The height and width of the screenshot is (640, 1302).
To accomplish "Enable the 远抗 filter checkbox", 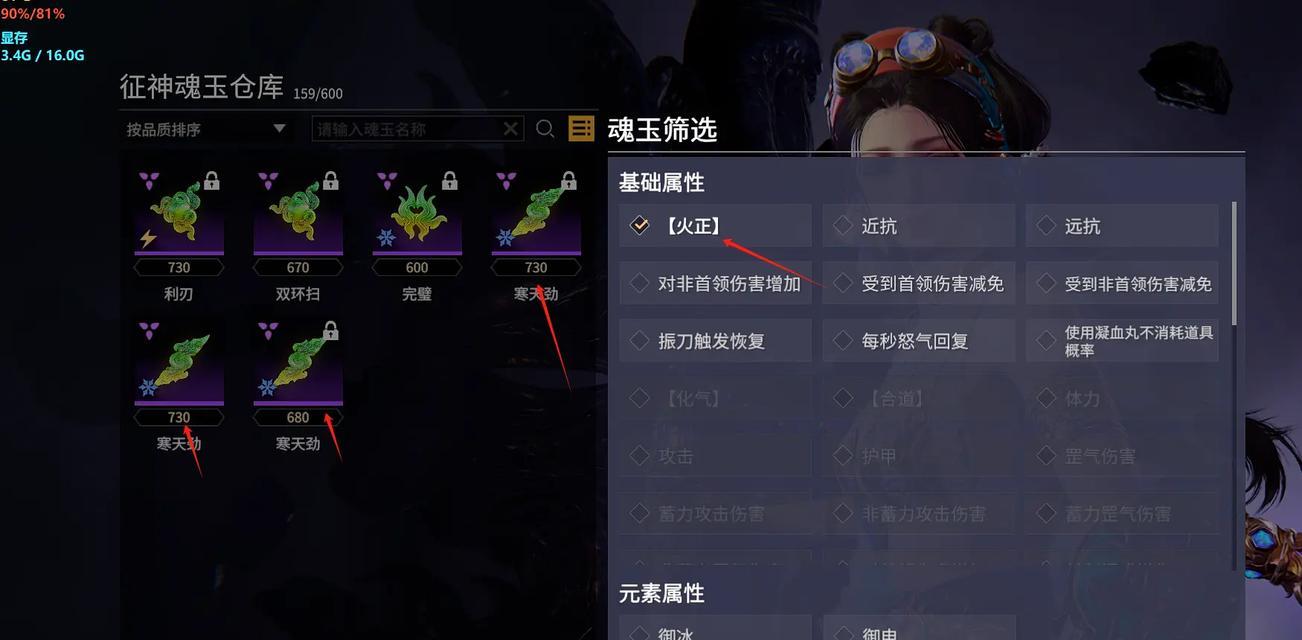I will pos(1122,226).
